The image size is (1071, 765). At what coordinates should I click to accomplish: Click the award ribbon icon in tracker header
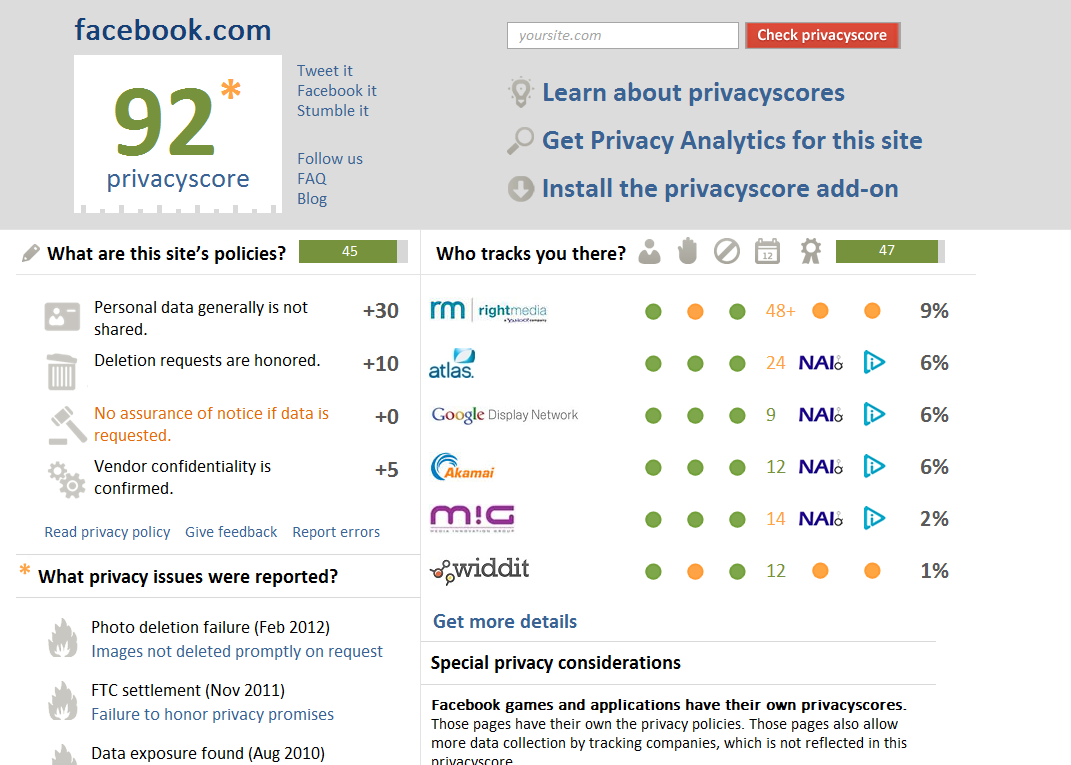811,251
